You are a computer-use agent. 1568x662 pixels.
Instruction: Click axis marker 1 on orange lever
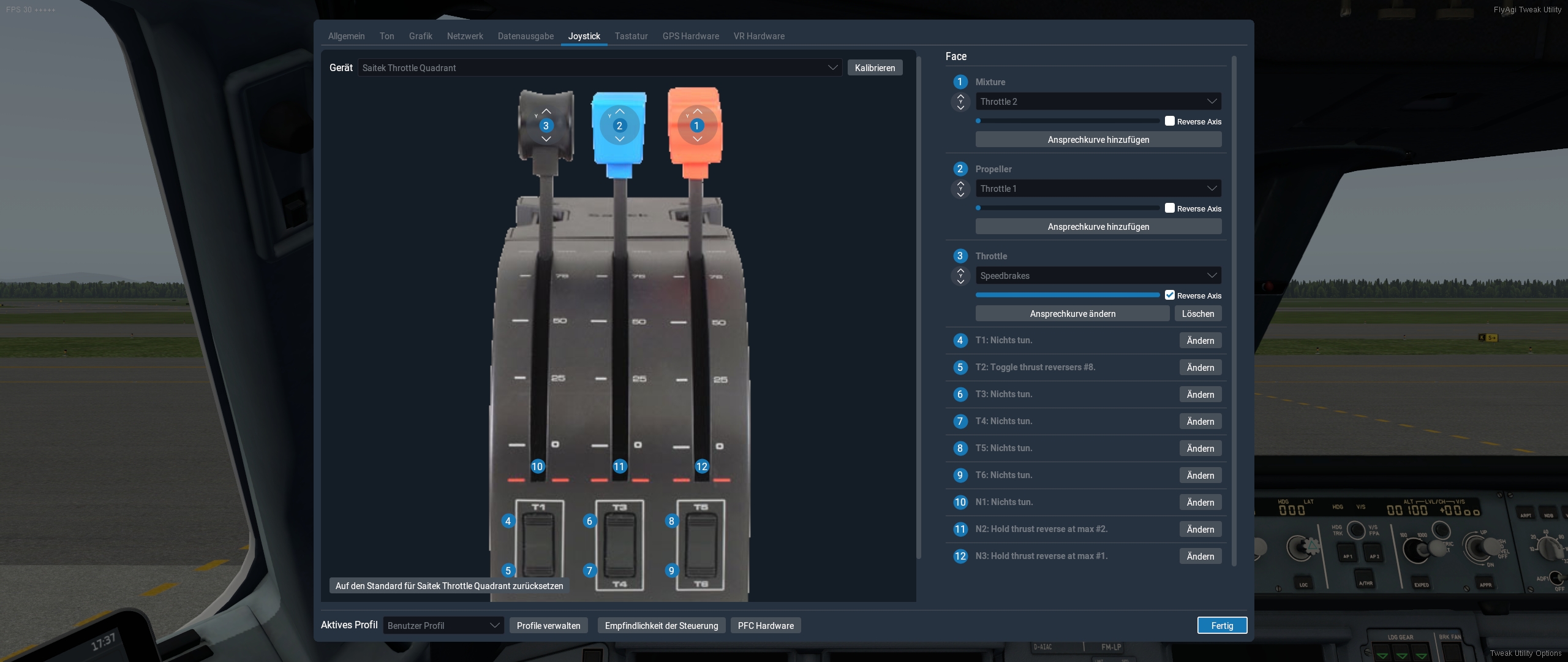(x=696, y=126)
